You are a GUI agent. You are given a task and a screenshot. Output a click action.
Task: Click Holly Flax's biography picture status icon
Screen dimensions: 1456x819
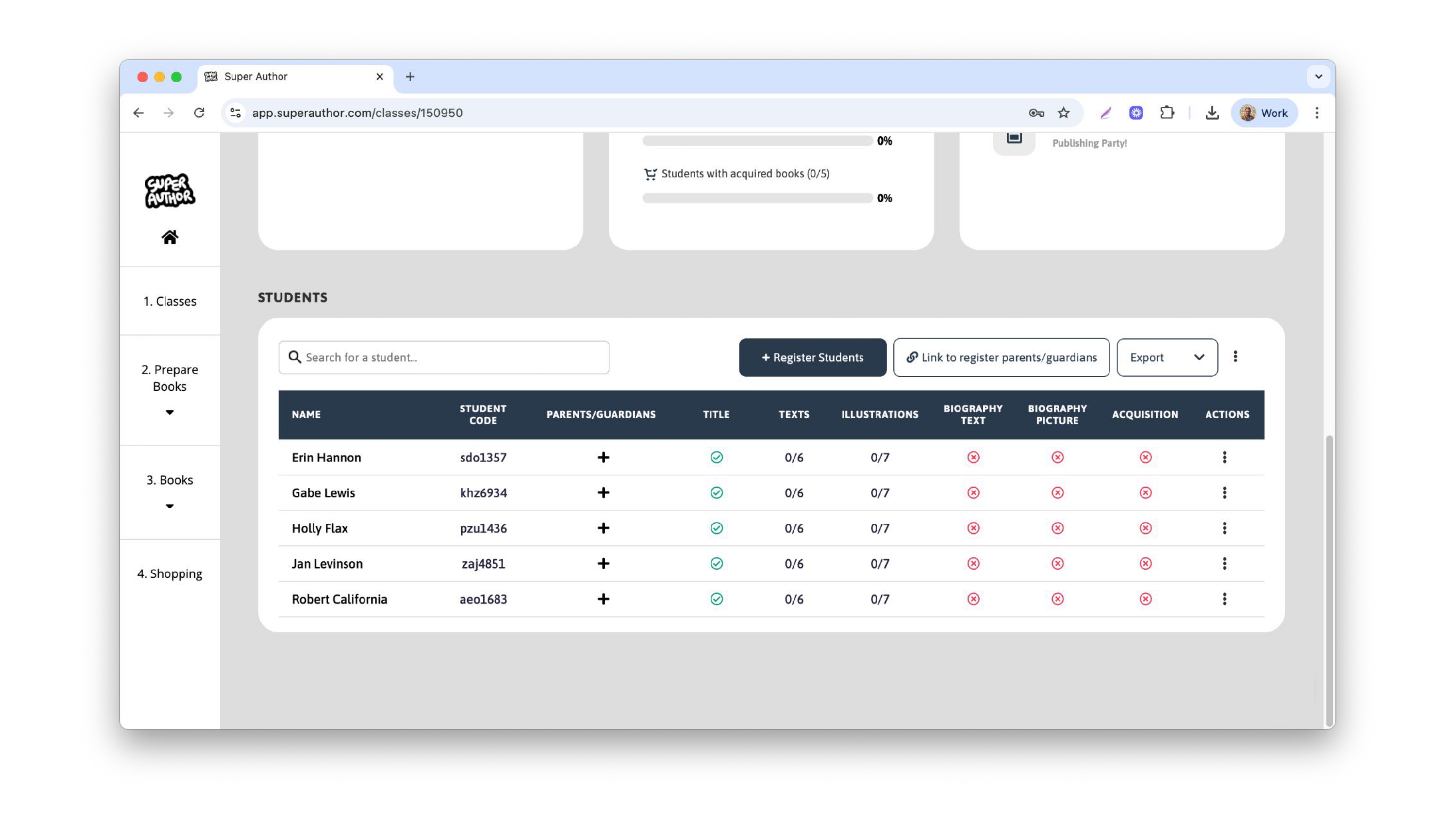1057,528
